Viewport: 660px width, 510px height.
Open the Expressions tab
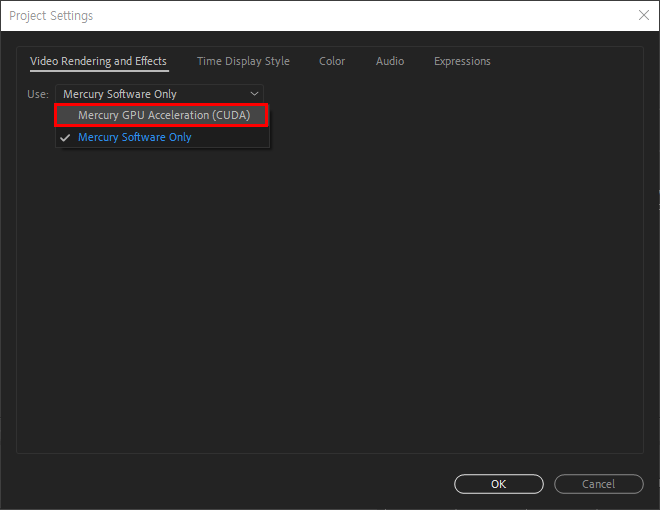pyautogui.click(x=462, y=61)
